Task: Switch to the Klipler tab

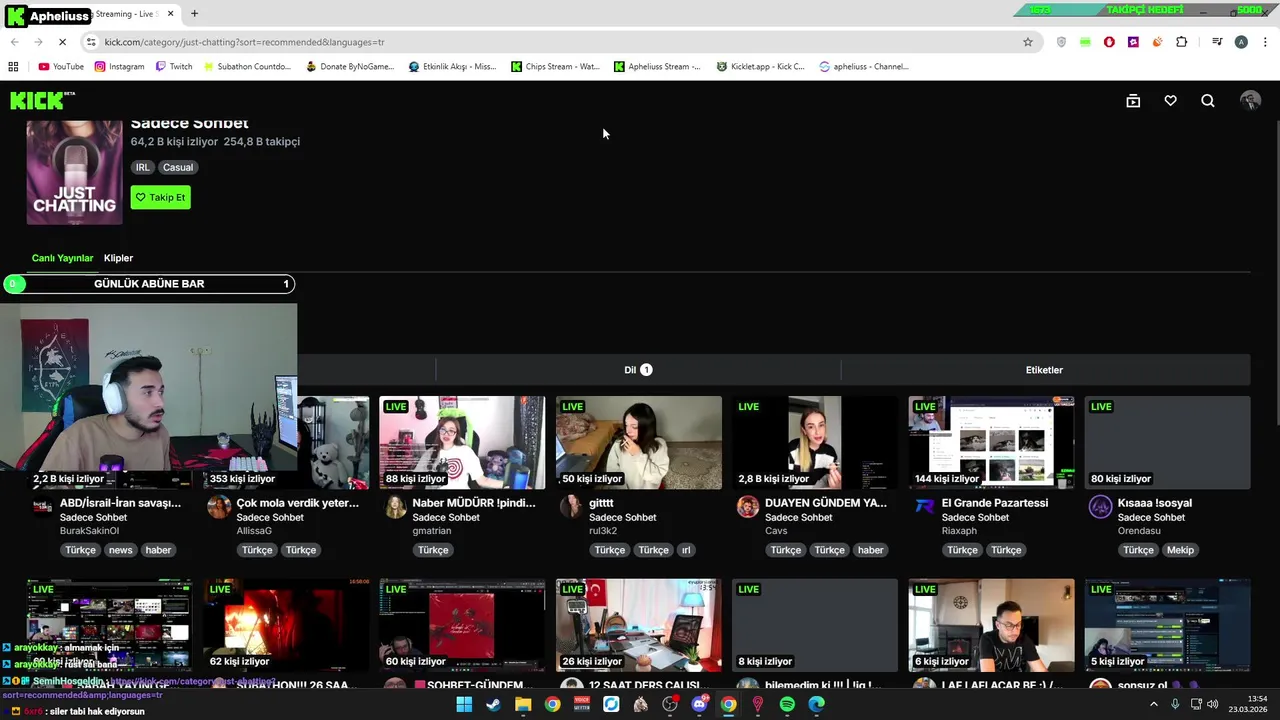Action: [x=118, y=258]
